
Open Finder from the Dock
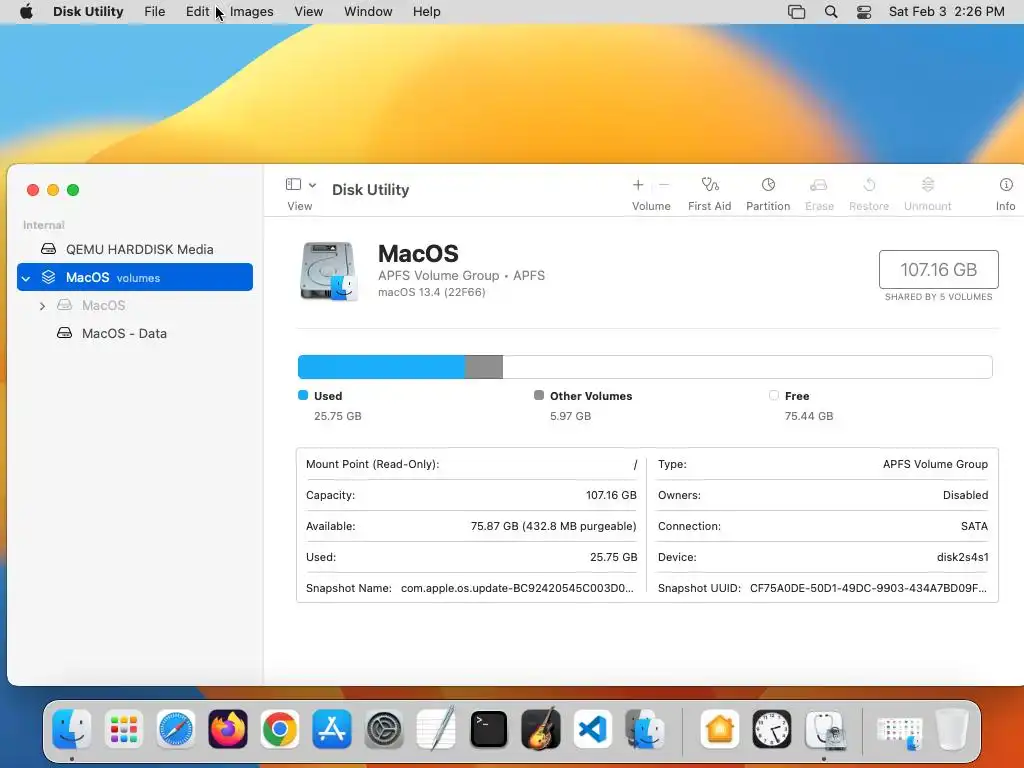tap(71, 729)
